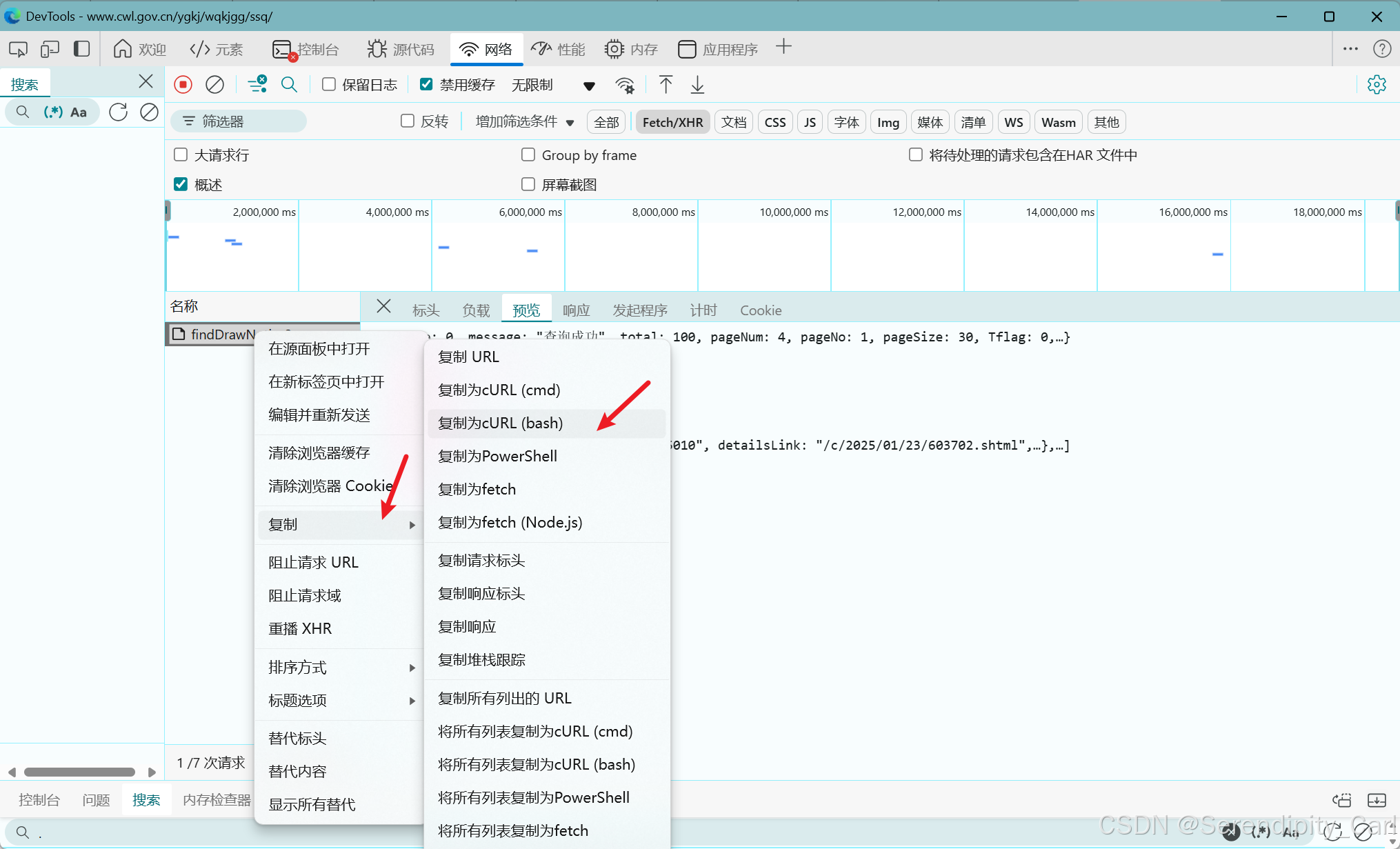The height and width of the screenshot is (849, 1400).
Task: Click the Fetch/XHR filter button
Action: pos(672,122)
